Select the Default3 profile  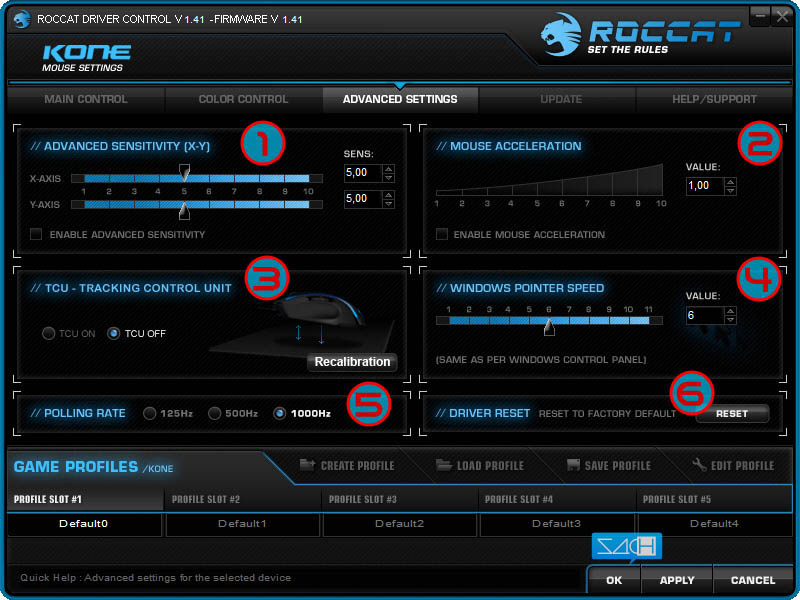[x=557, y=524]
